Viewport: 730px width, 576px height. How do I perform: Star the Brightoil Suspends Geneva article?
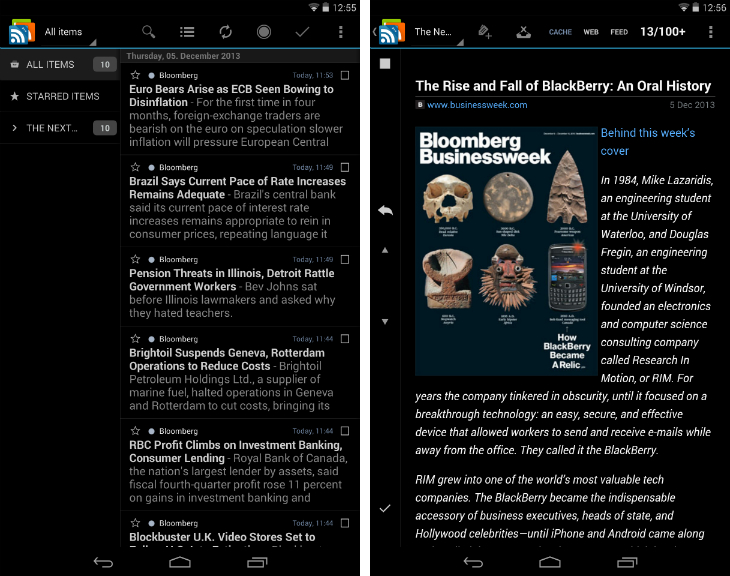point(135,339)
